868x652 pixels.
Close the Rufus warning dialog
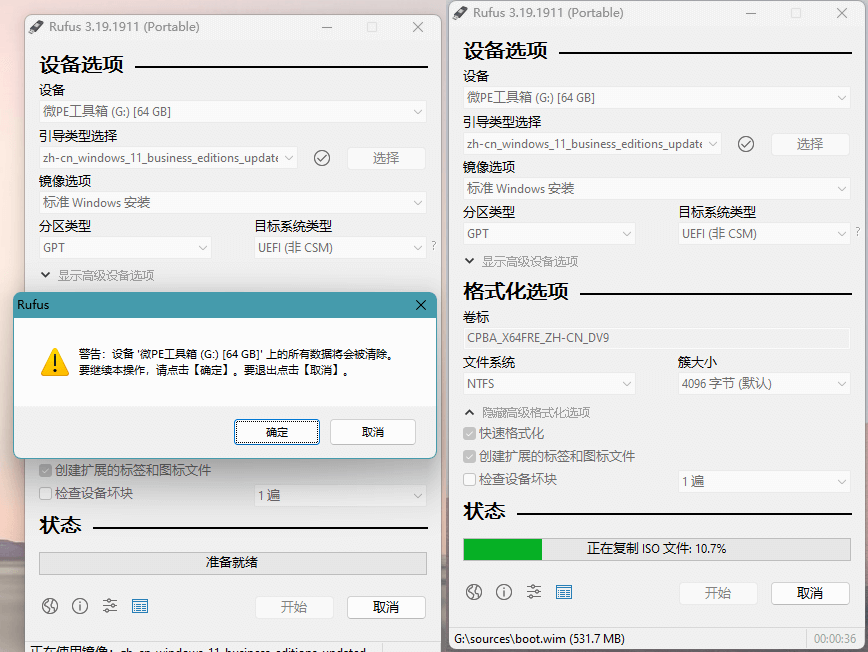point(421,305)
